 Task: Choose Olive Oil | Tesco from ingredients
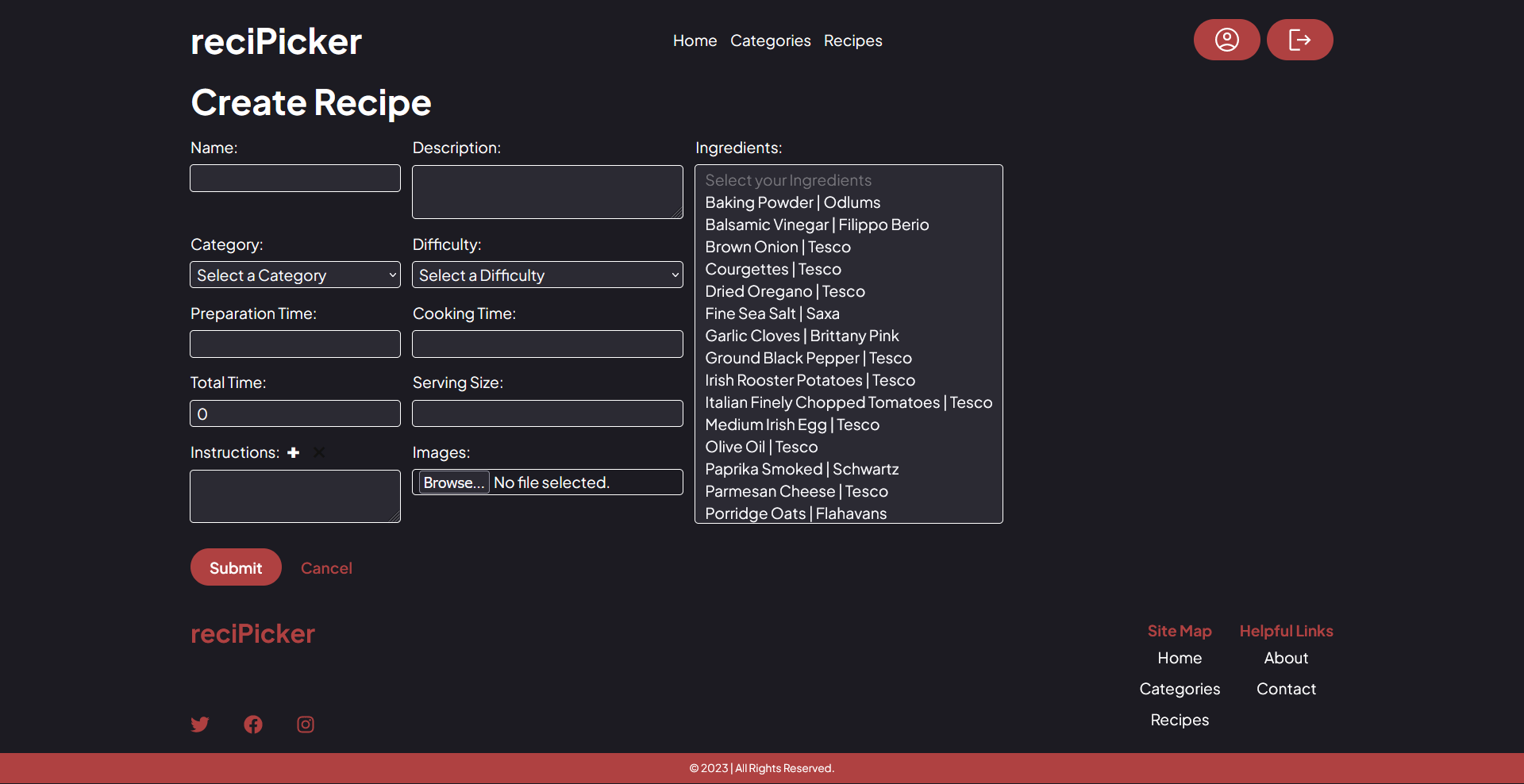click(x=761, y=447)
